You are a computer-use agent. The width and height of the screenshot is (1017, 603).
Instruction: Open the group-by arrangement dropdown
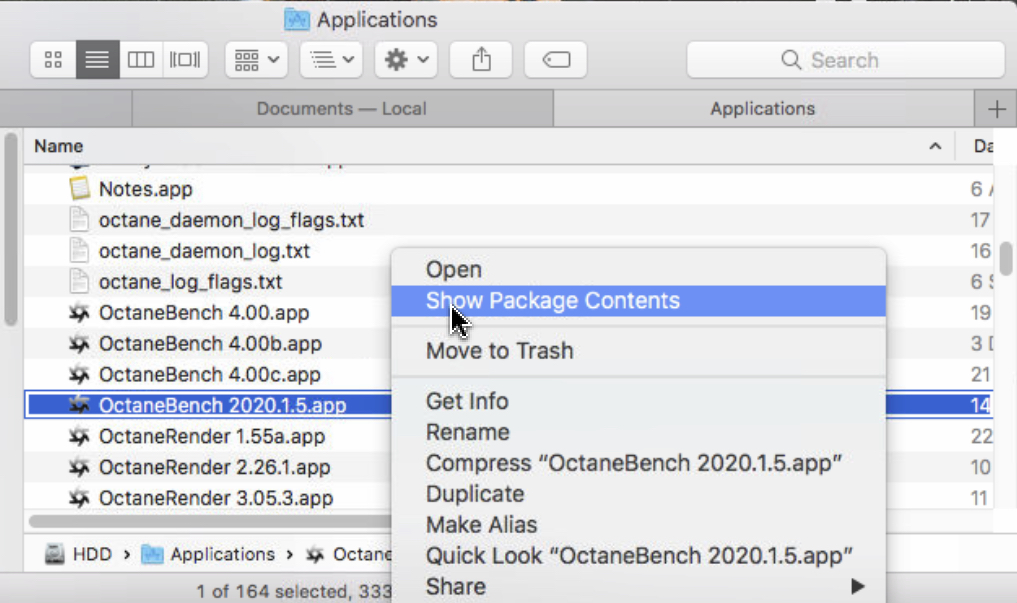pyautogui.click(x=256, y=60)
